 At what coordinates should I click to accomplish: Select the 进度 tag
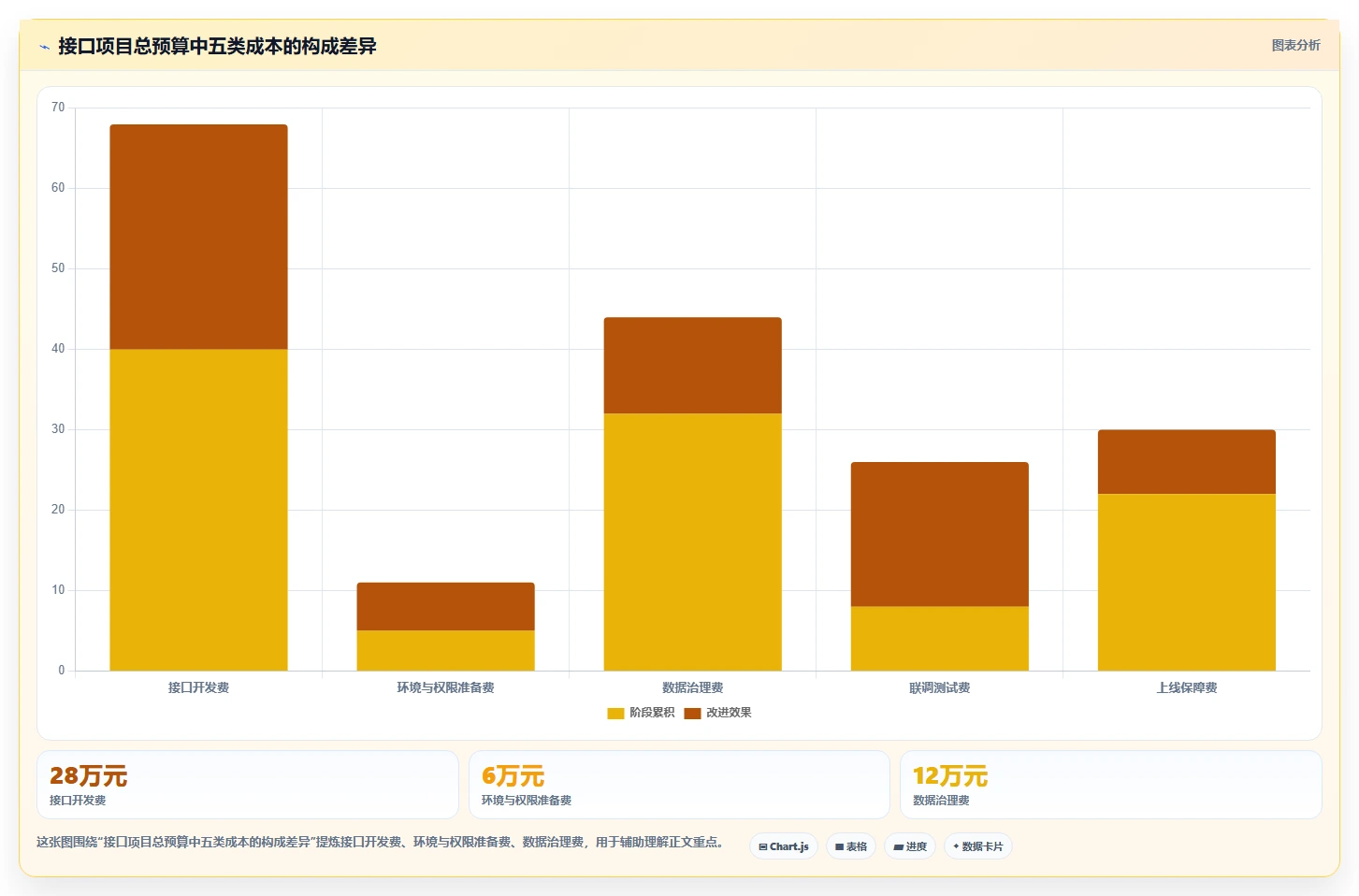click(x=910, y=846)
